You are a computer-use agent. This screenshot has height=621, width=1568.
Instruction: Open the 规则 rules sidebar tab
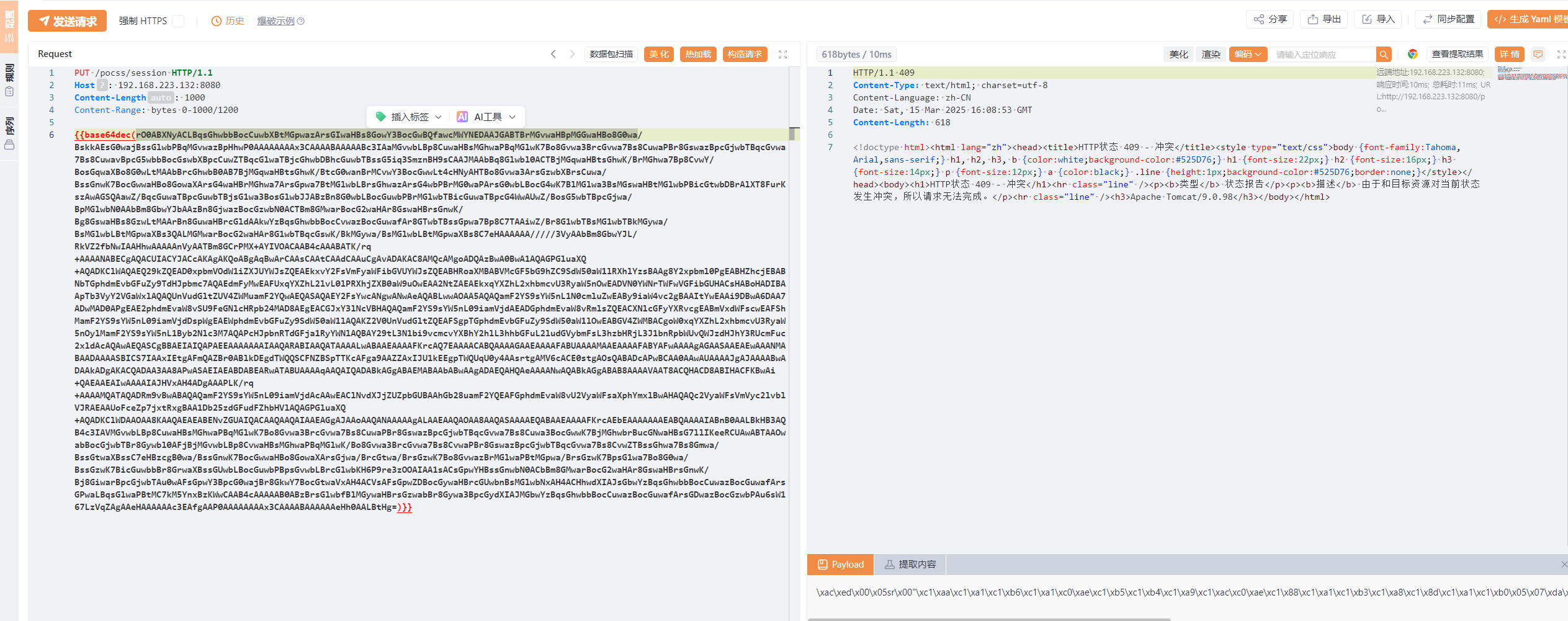coord(9,79)
